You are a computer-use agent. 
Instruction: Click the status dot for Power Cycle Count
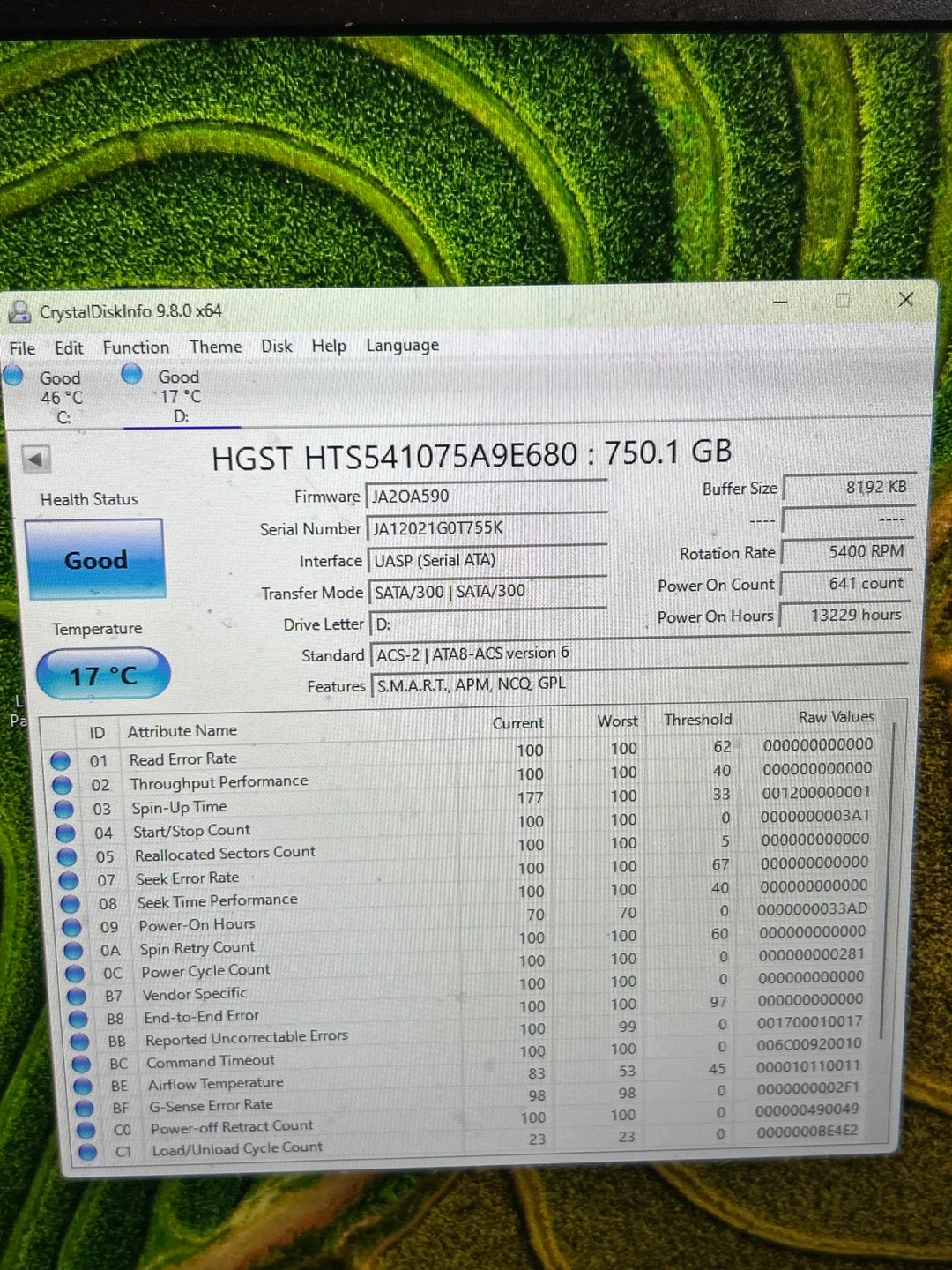[x=75, y=974]
